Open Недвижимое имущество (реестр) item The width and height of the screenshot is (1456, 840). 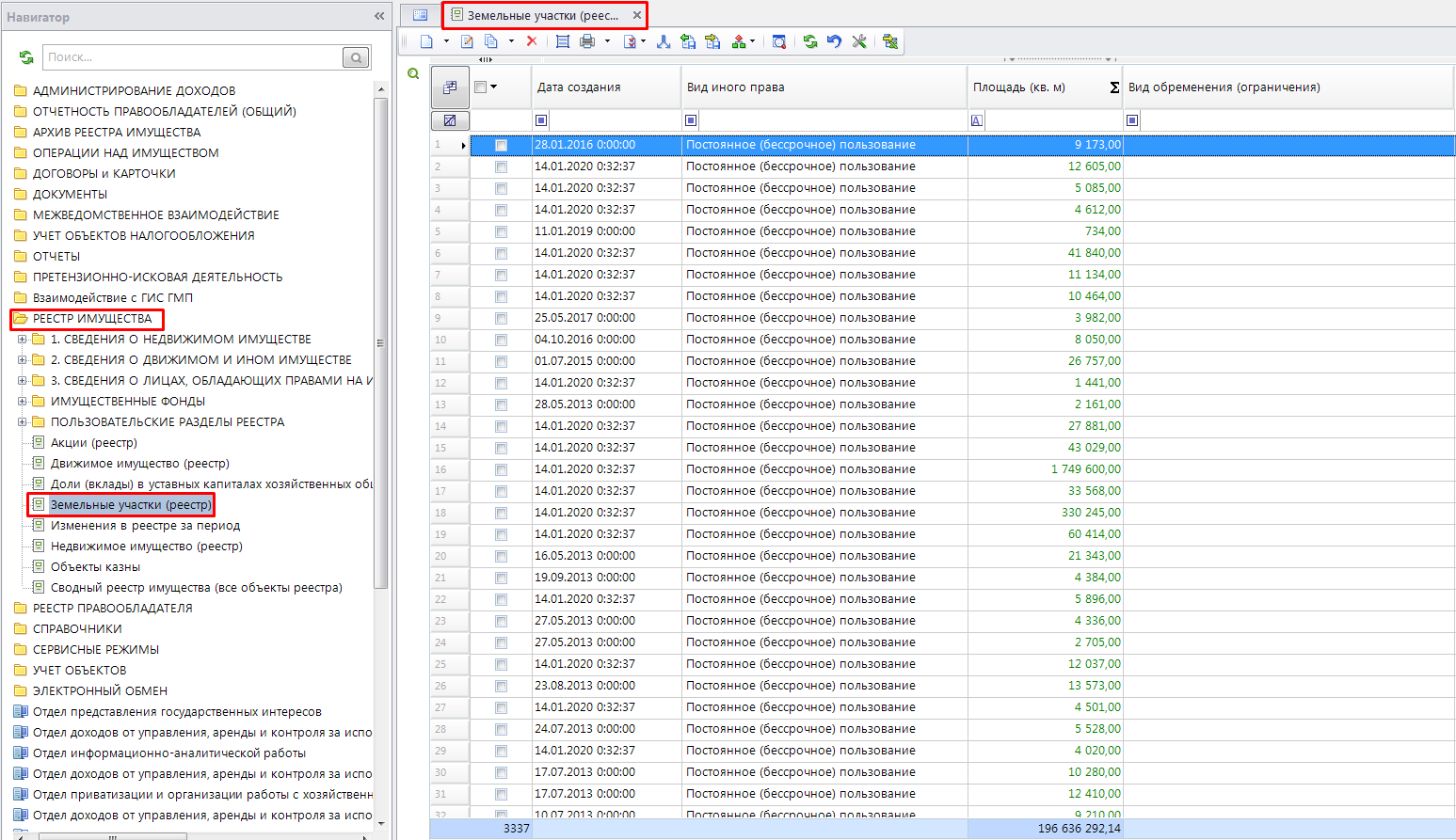coord(147,546)
